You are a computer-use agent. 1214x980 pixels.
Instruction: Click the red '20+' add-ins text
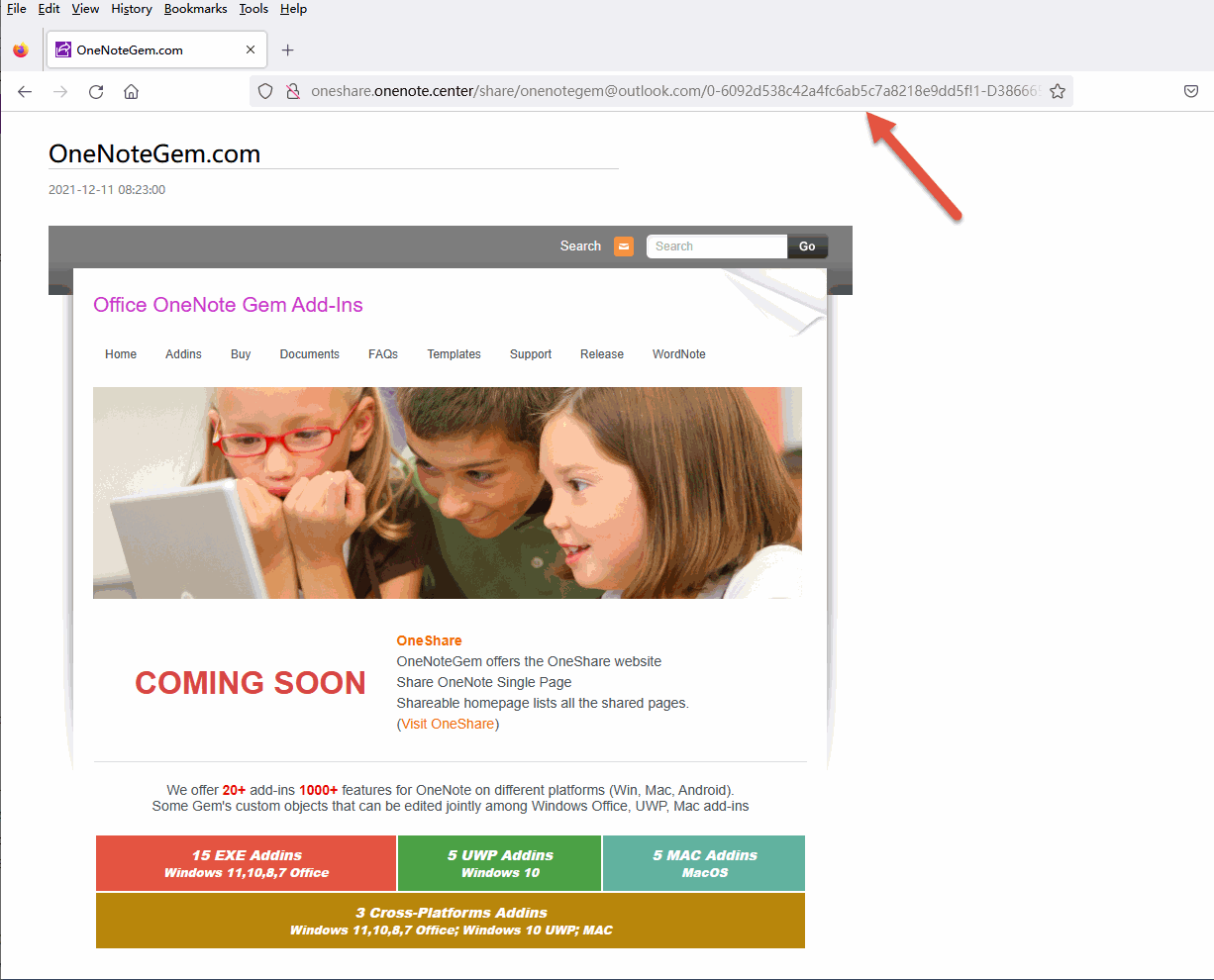click(234, 790)
